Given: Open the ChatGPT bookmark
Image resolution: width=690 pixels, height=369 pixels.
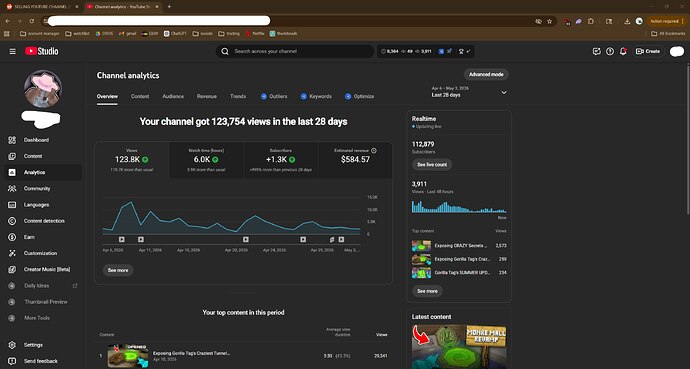Looking at the screenshot, I should [x=175, y=33].
